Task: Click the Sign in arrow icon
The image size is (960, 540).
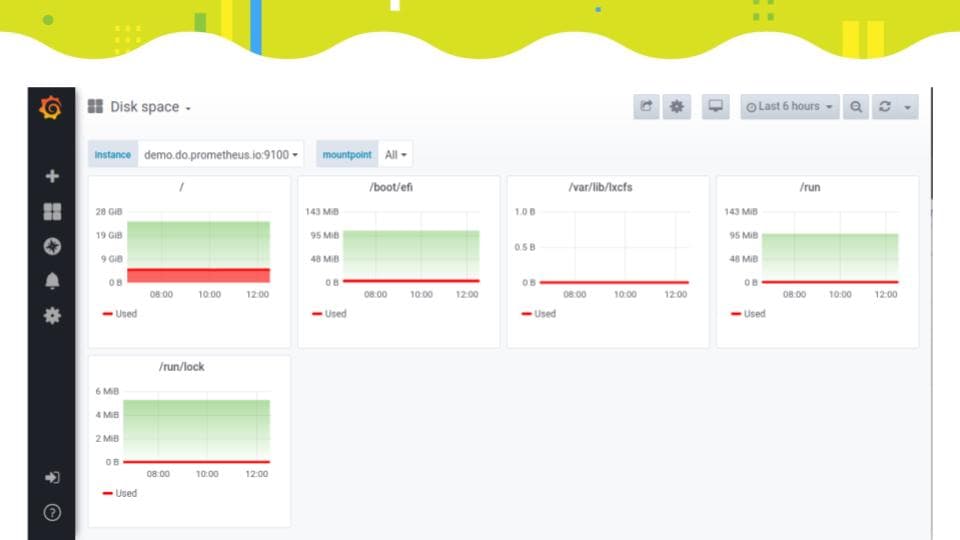Action: pos(52,478)
